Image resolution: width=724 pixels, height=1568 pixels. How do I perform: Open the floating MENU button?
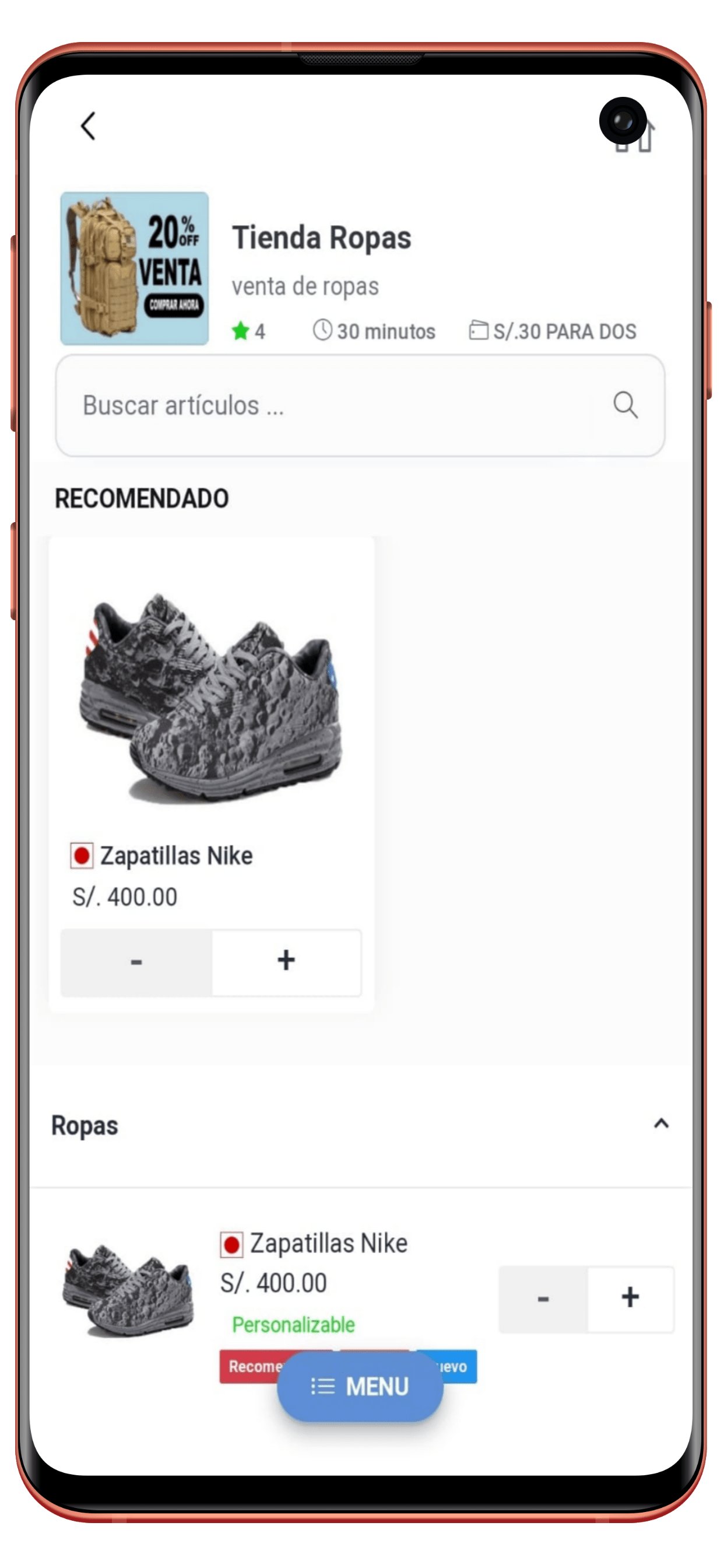(360, 1387)
